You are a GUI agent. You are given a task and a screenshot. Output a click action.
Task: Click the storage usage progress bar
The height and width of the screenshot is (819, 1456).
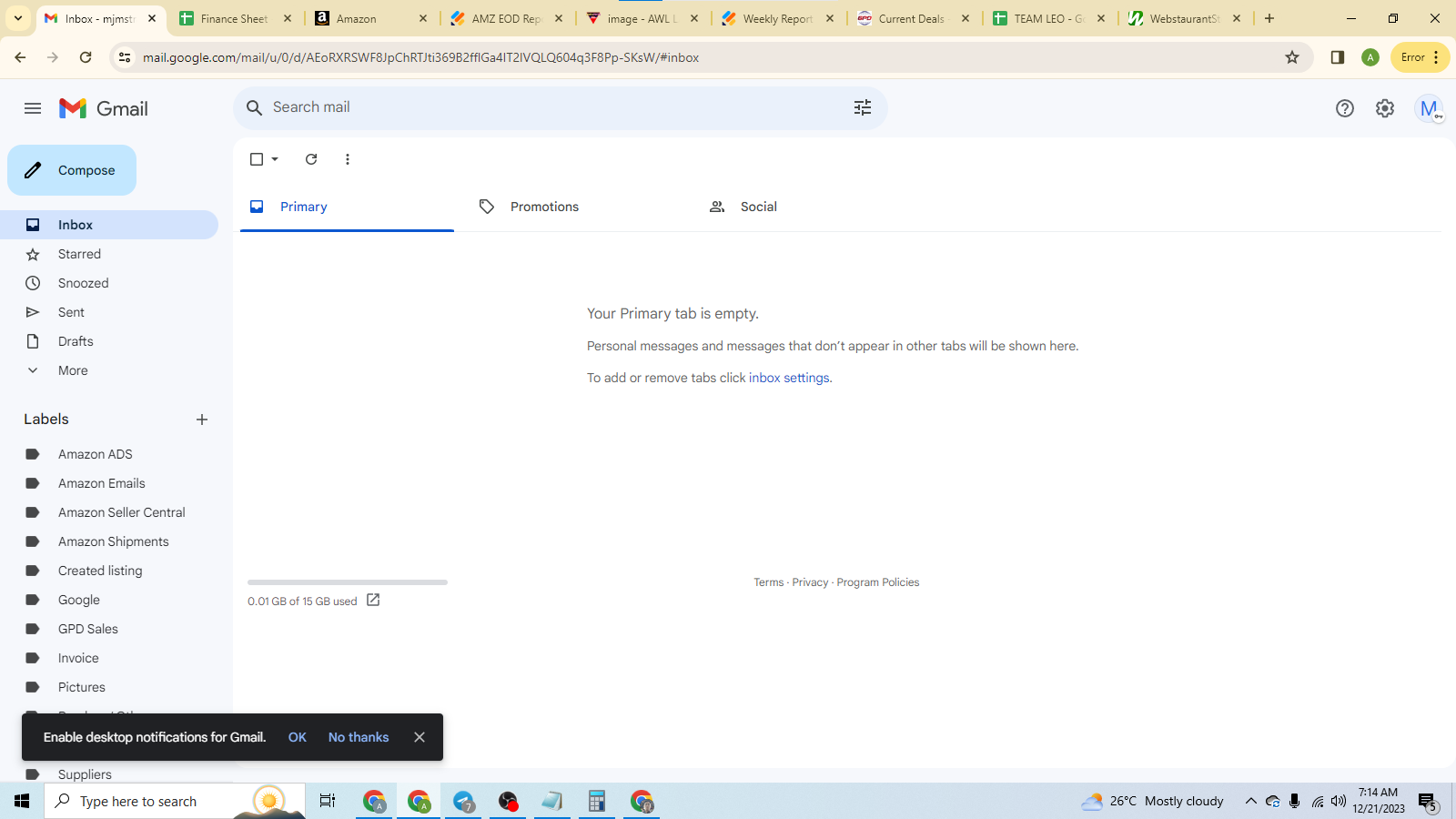pyautogui.click(x=348, y=582)
